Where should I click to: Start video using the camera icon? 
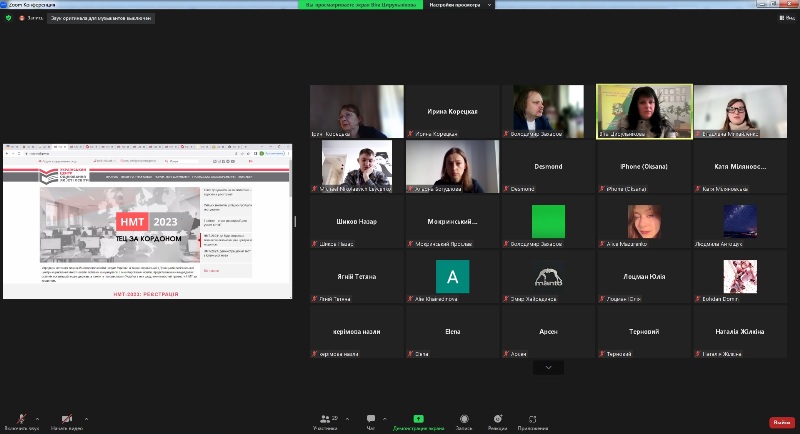click(67, 421)
